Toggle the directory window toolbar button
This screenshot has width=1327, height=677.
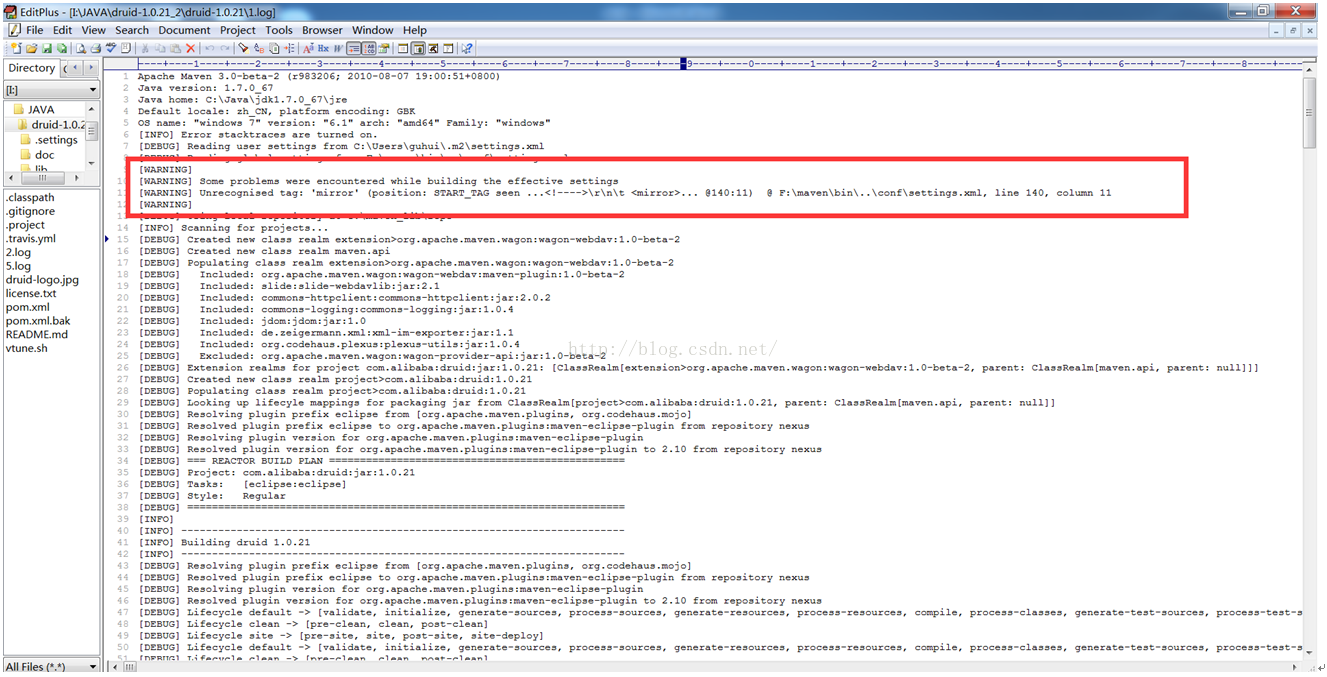click(418, 48)
